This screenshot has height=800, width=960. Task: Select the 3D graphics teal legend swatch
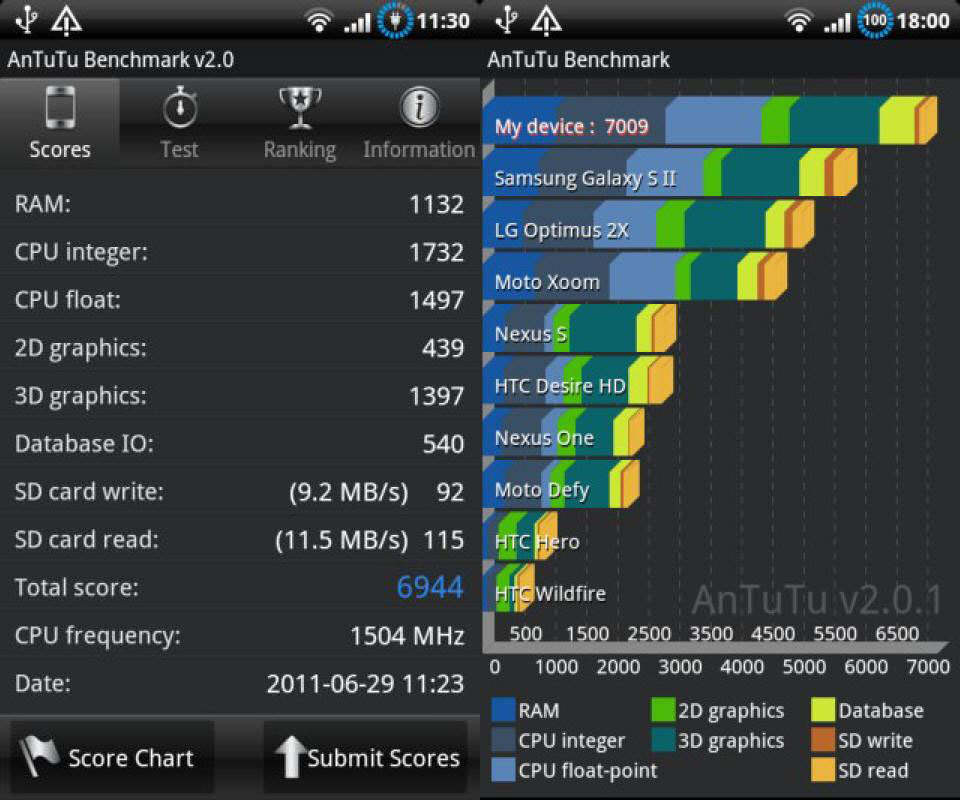pos(663,740)
